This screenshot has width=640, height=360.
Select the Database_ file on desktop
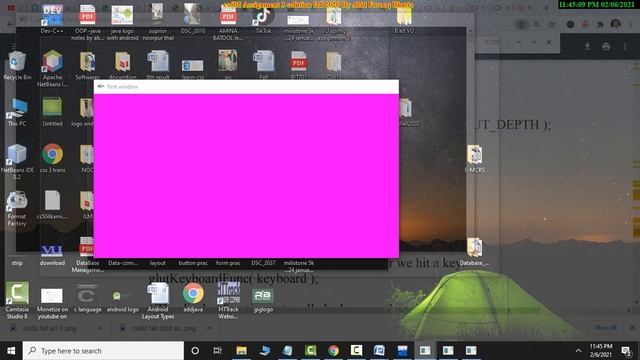[474, 252]
